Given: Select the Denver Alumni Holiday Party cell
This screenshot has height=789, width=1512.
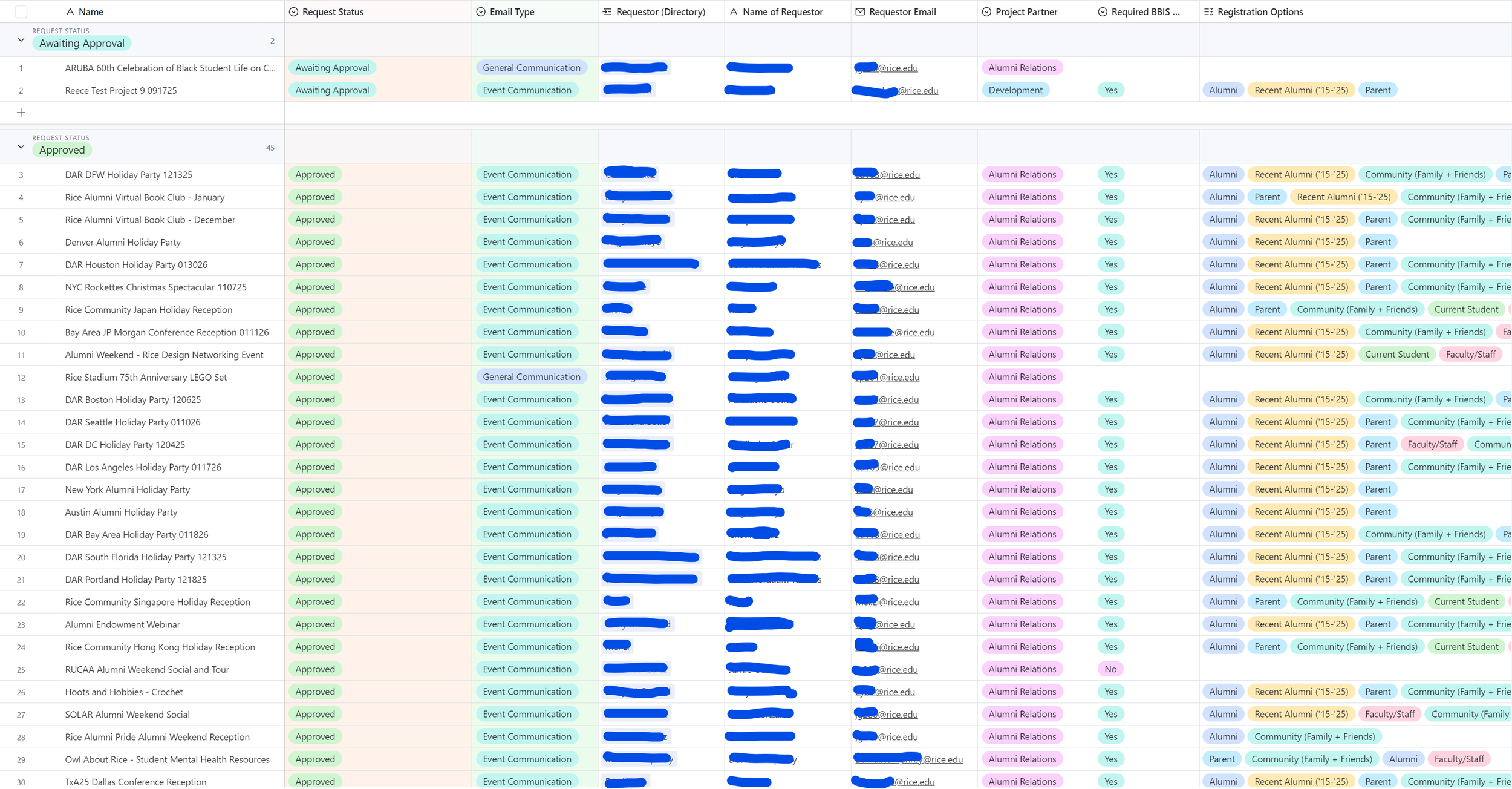Looking at the screenshot, I should (123, 242).
